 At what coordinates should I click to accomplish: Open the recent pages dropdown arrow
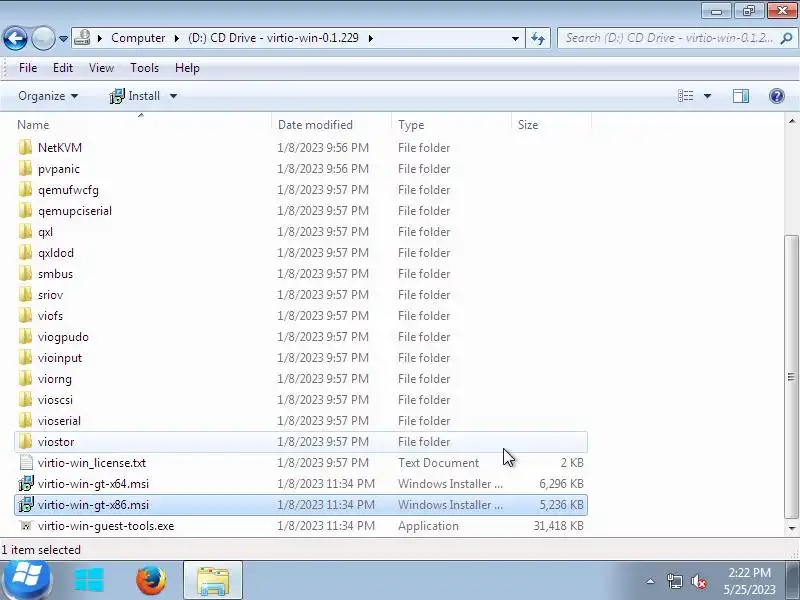(x=63, y=39)
